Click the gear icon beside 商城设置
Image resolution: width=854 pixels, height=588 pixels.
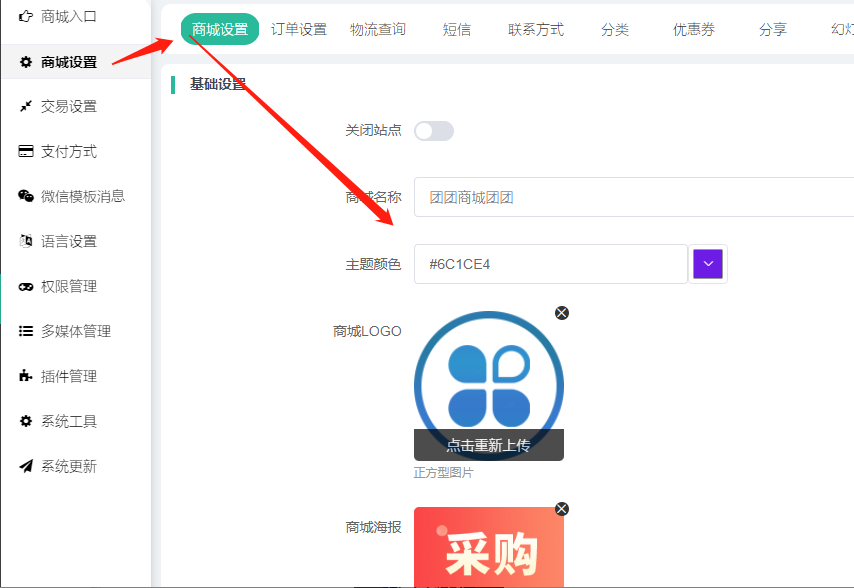click(26, 62)
